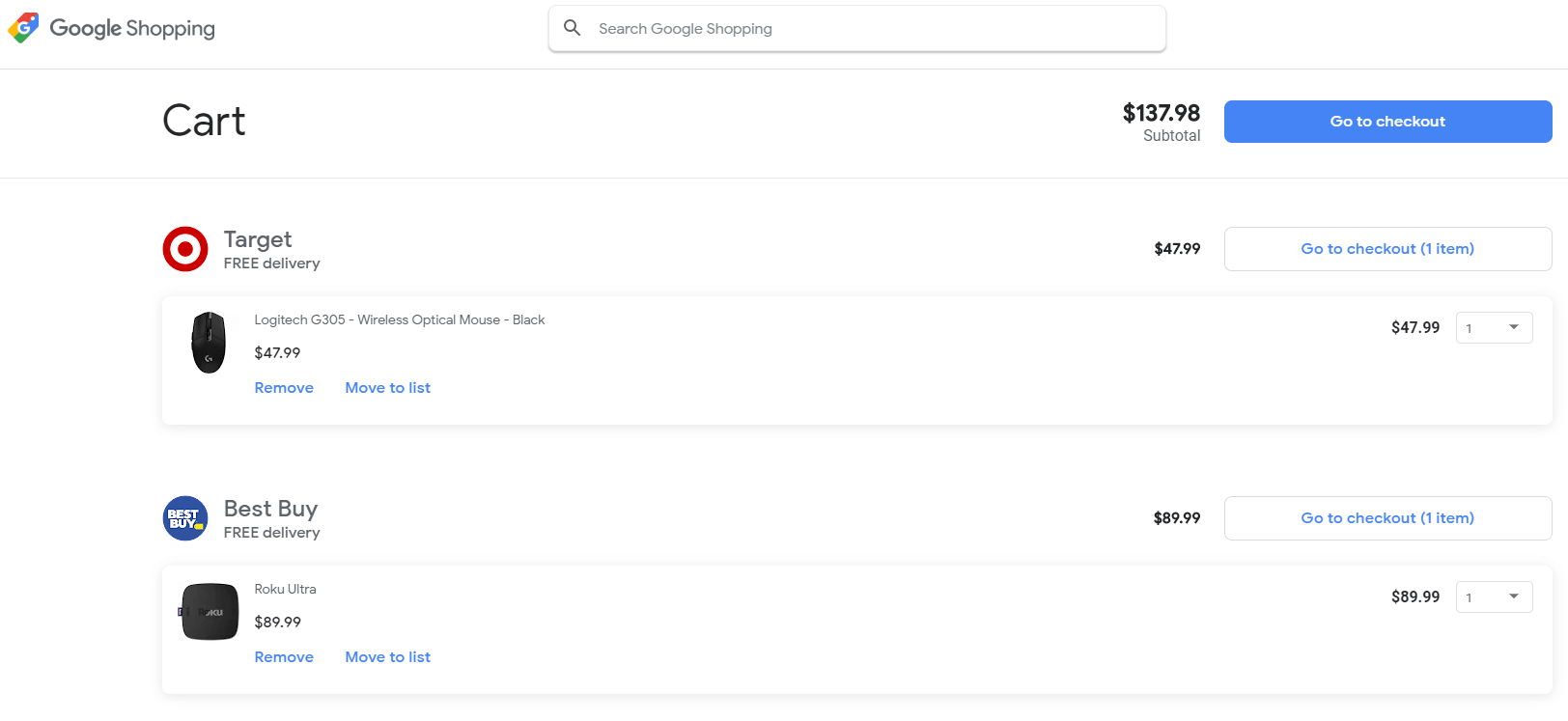Click Target store total $47.99

tap(1177, 249)
